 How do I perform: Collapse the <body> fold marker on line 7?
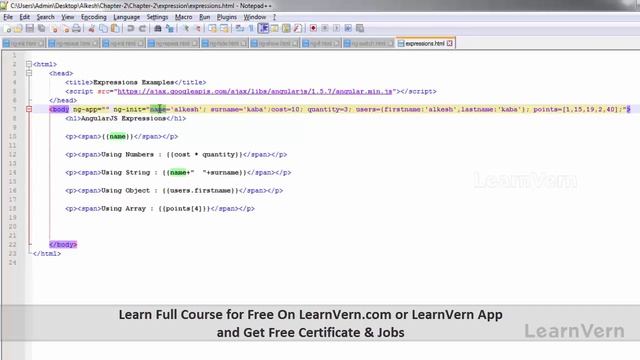point(29,109)
